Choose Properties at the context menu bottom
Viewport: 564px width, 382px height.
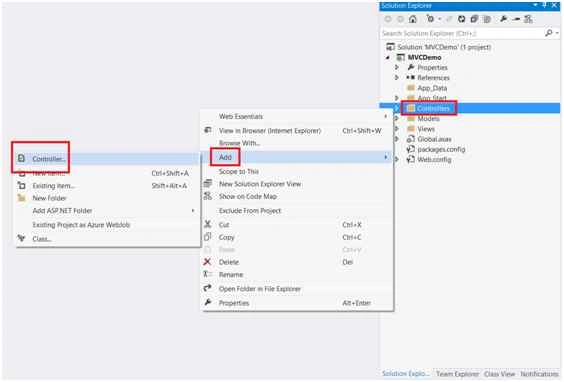(x=234, y=303)
